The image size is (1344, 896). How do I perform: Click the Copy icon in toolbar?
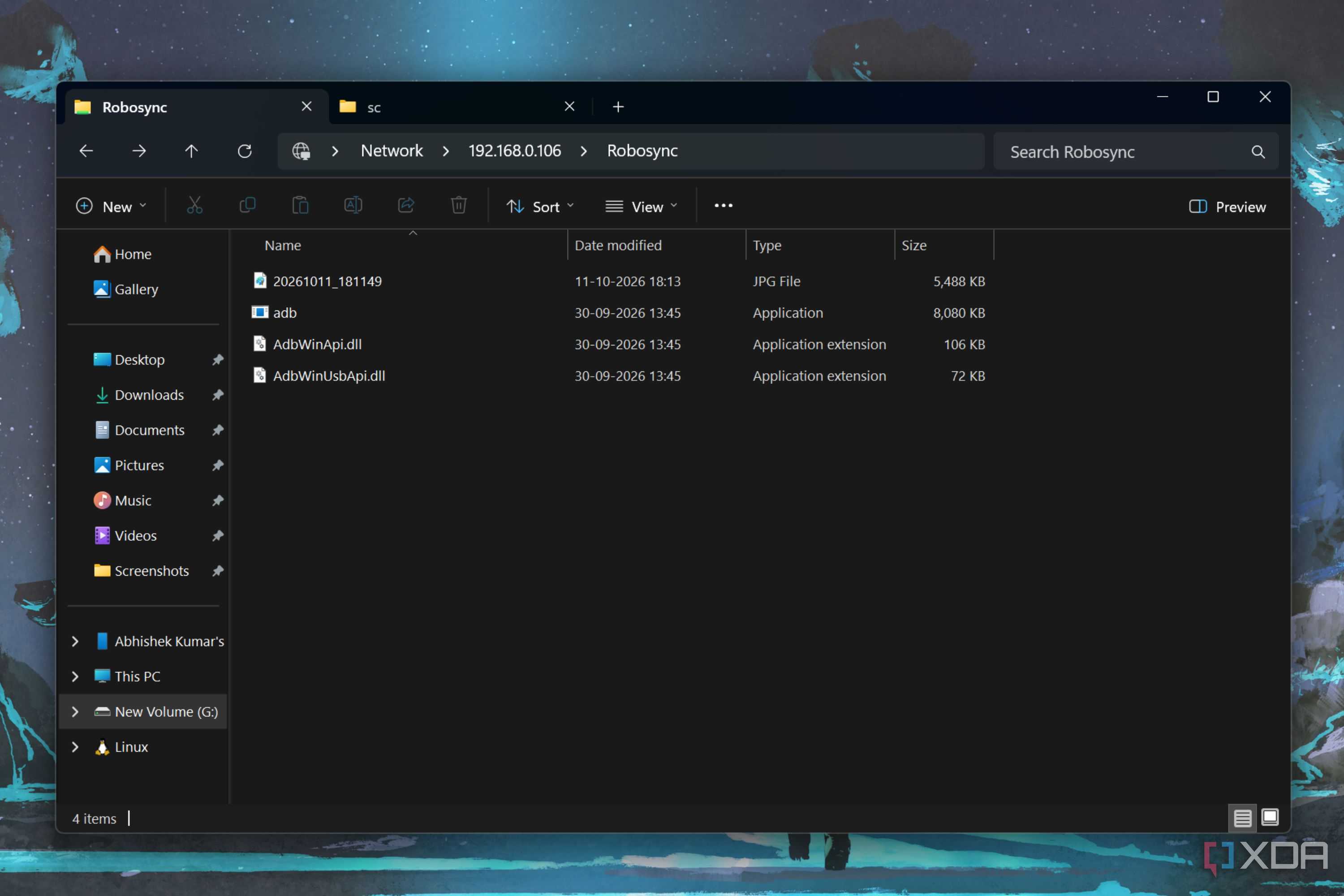[x=247, y=206]
